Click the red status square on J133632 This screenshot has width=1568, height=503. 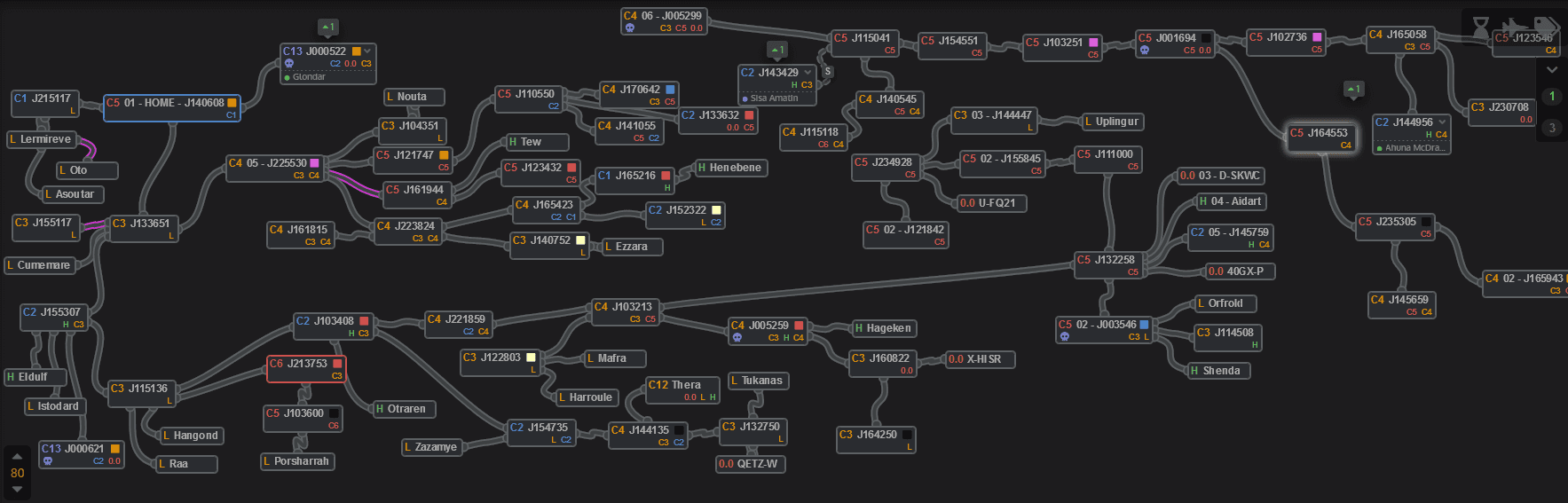(749, 115)
